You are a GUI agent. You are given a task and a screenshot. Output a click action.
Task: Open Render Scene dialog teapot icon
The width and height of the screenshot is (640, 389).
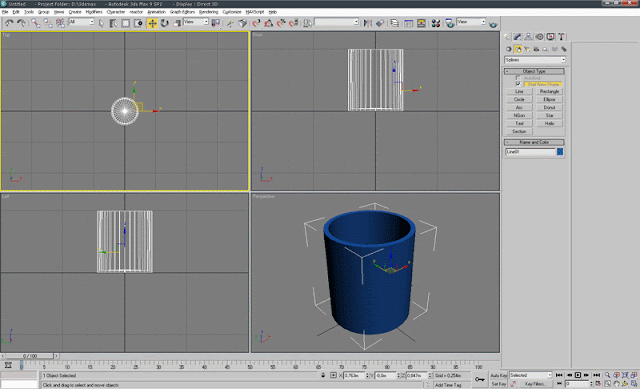[x=449, y=23]
